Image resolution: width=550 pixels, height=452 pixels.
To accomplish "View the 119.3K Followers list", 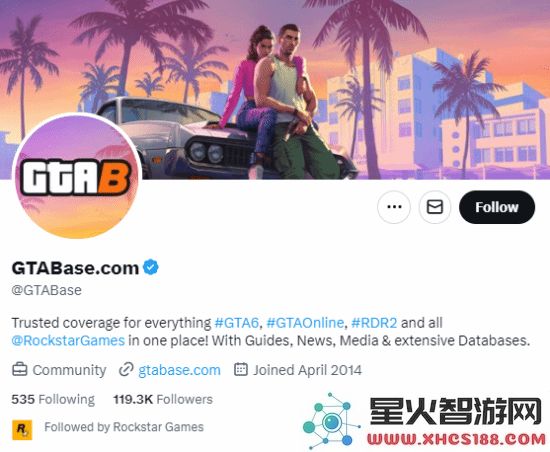I will tap(163, 399).
